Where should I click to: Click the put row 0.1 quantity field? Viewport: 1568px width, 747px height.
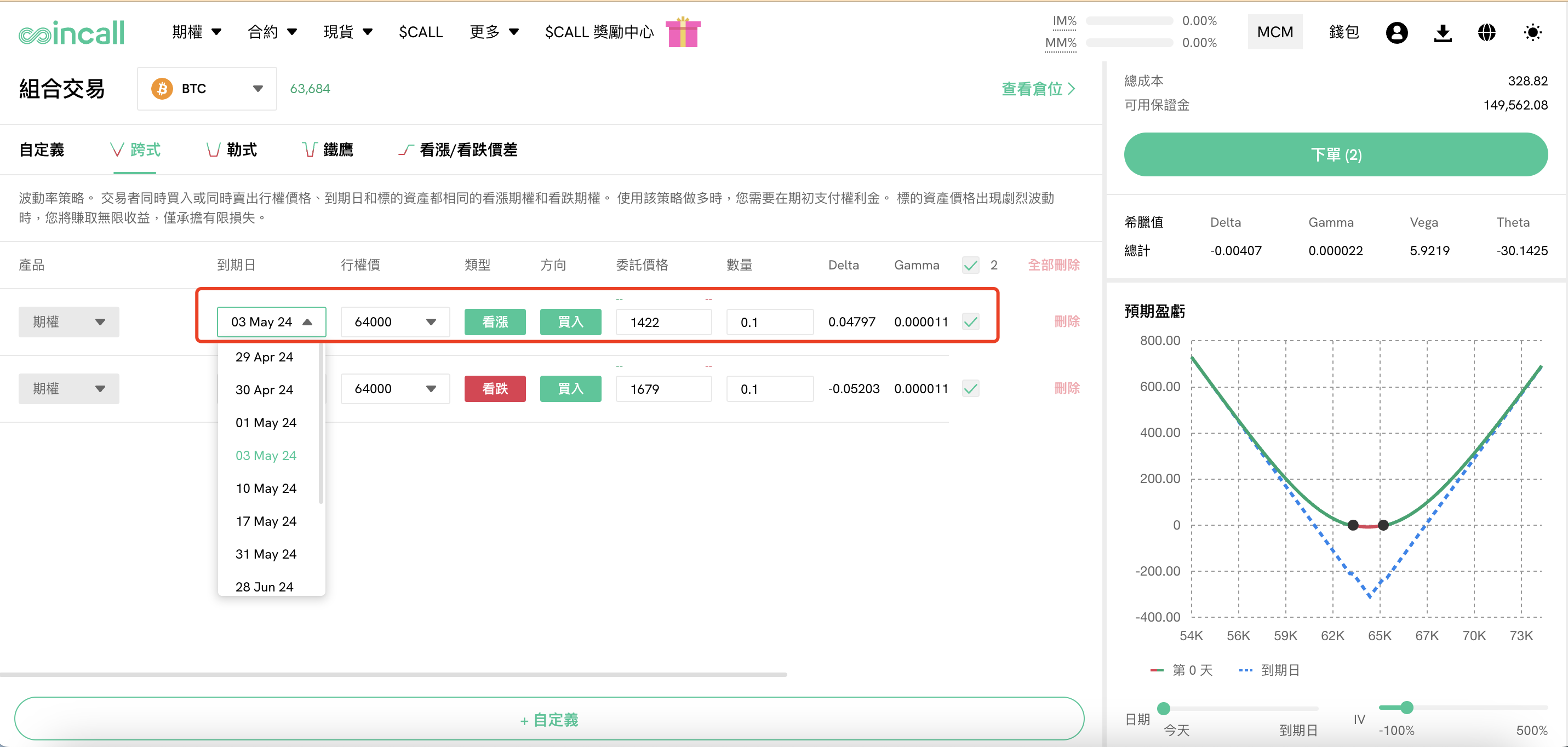tap(769, 389)
